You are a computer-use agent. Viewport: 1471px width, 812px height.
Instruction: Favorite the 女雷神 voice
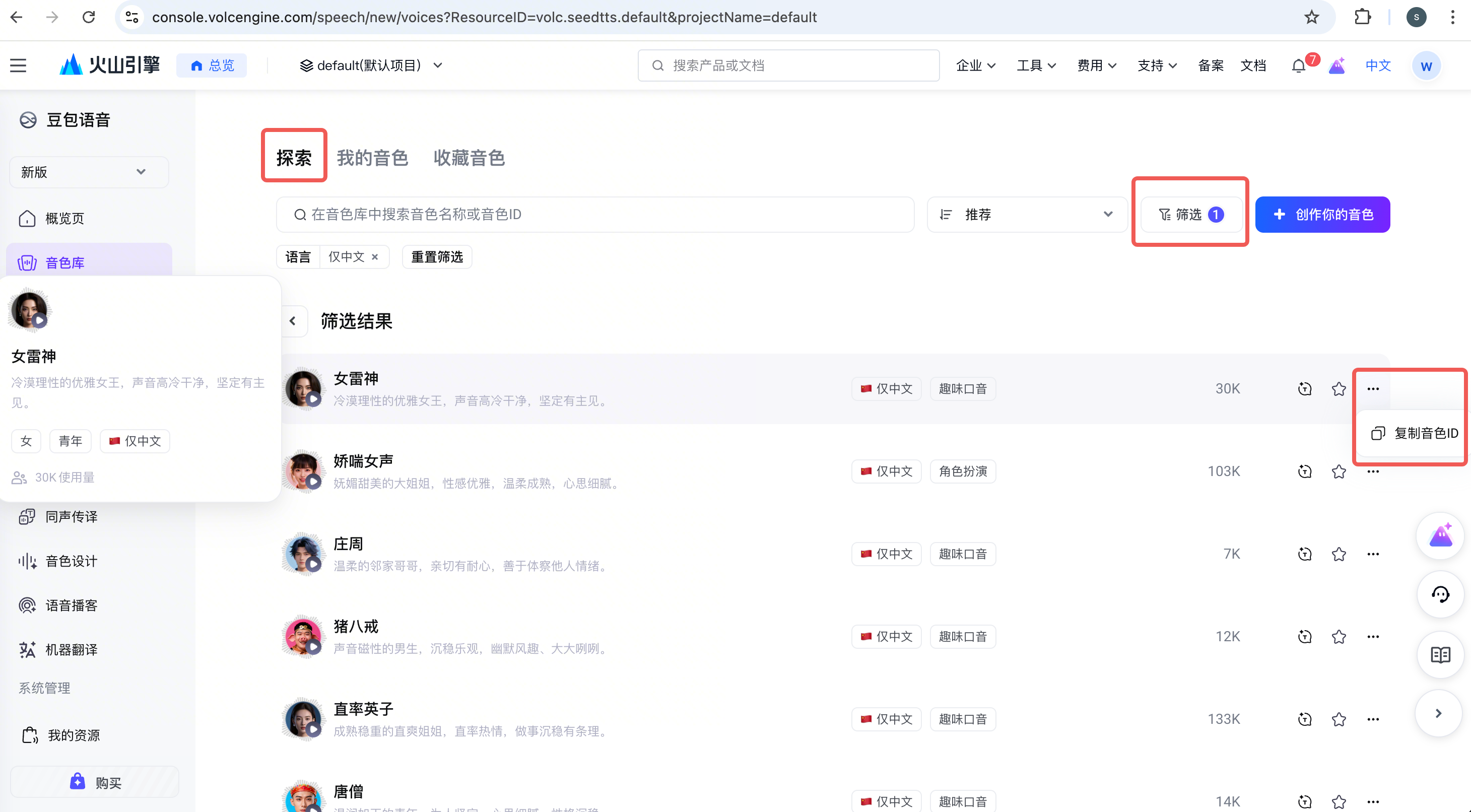click(1339, 389)
